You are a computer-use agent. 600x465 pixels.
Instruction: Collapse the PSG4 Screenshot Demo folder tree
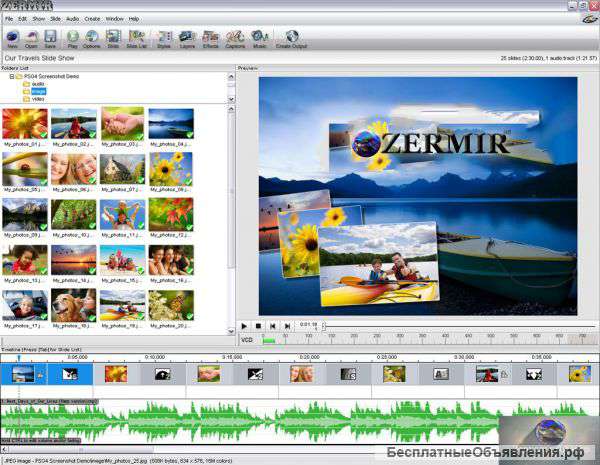[x=12, y=77]
